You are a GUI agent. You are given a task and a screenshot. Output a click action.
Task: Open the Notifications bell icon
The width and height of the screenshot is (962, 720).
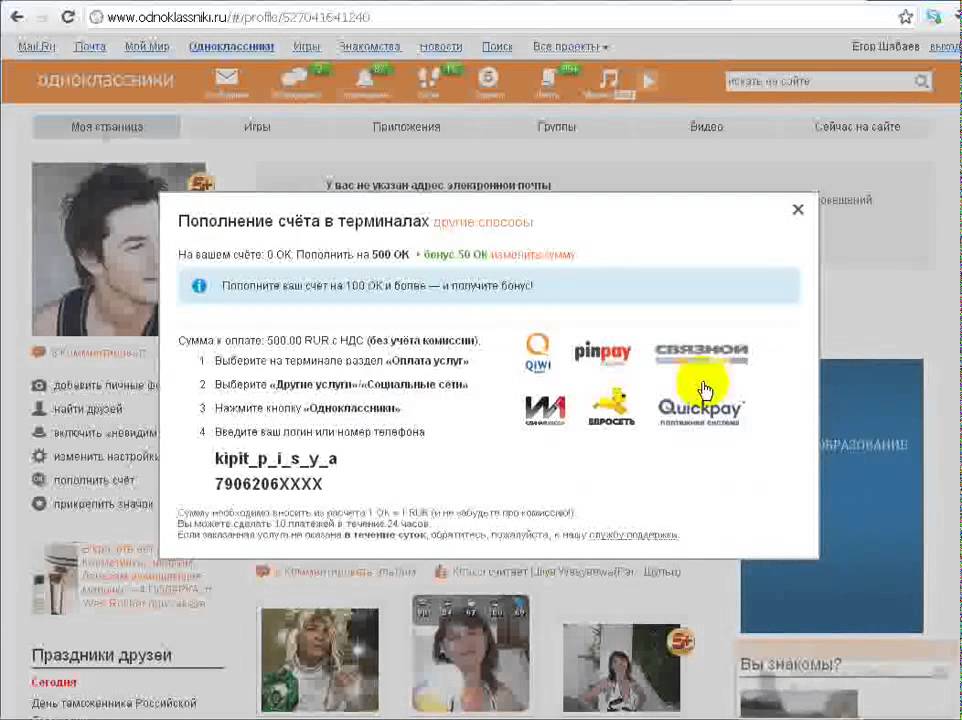pyautogui.click(x=364, y=78)
